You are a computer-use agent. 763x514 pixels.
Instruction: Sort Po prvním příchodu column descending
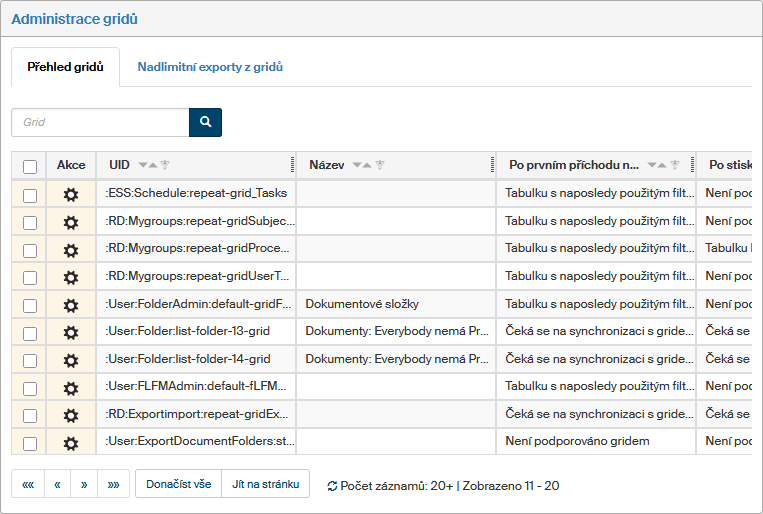(x=652, y=165)
